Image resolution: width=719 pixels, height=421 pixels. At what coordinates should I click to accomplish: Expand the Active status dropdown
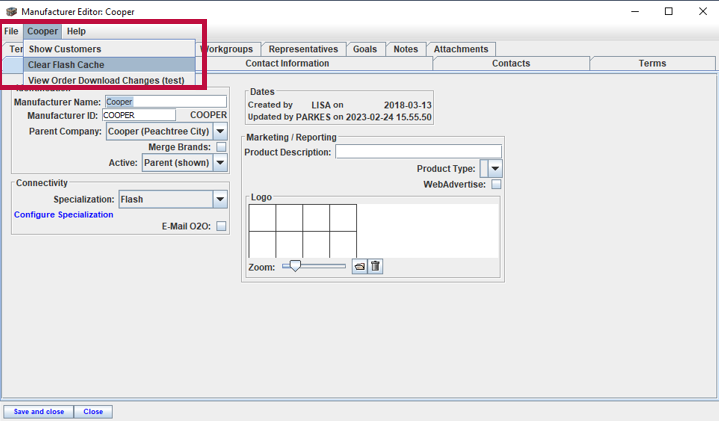click(x=220, y=163)
